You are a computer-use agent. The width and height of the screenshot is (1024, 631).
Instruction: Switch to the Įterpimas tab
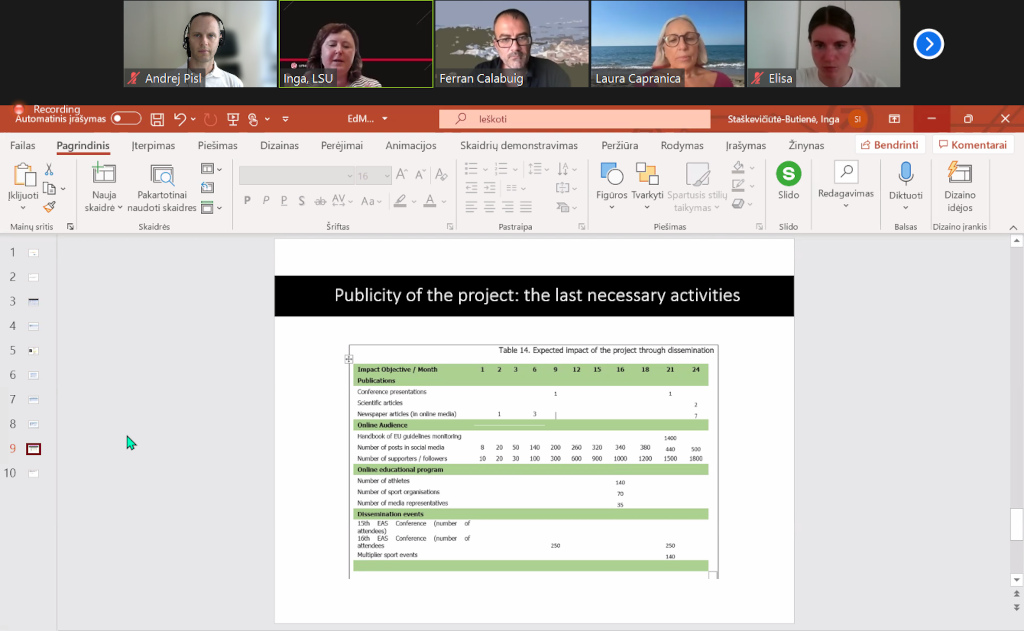153,145
